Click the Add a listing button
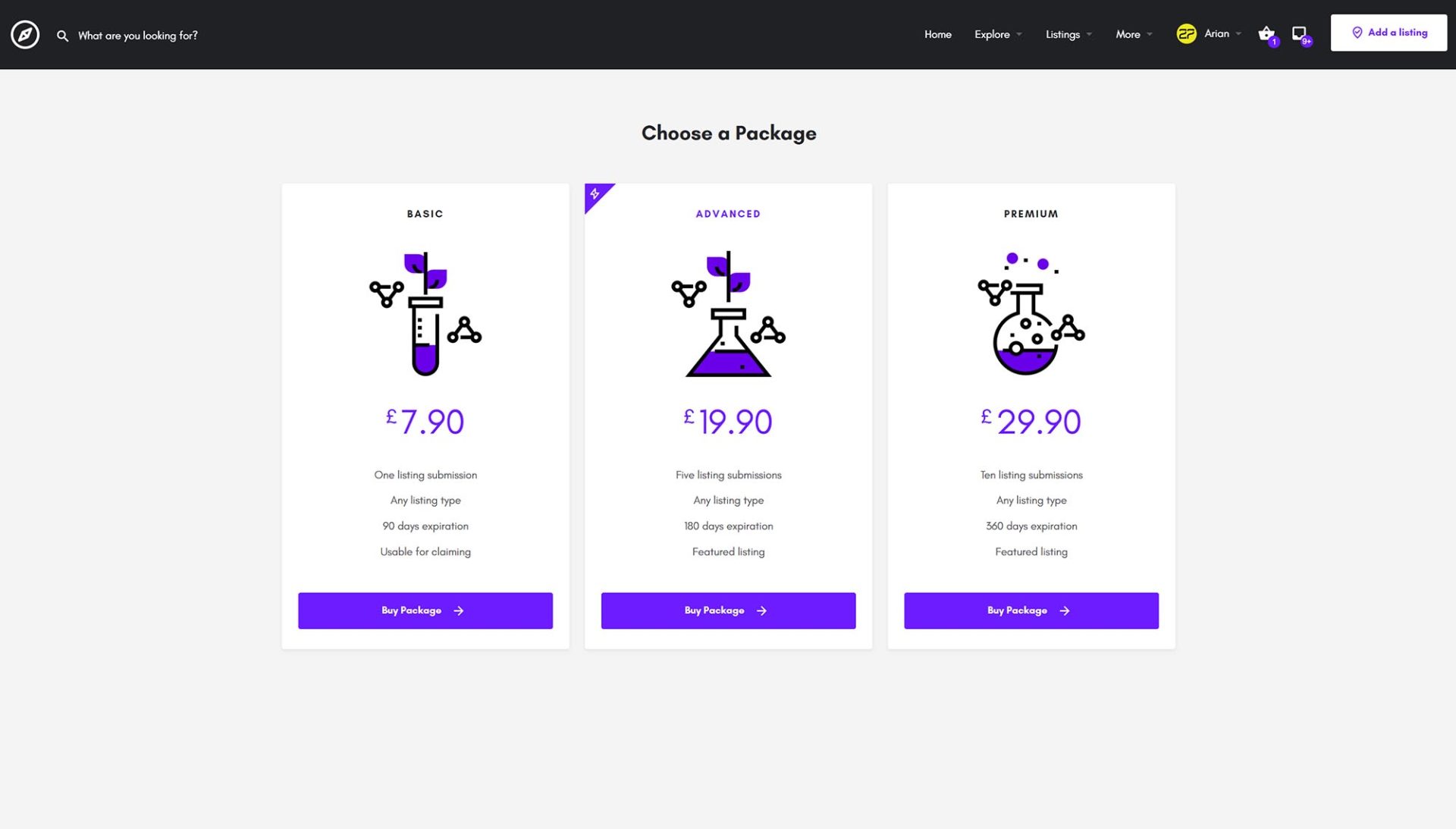This screenshot has width=1456, height=829. tap(1389, 33)
